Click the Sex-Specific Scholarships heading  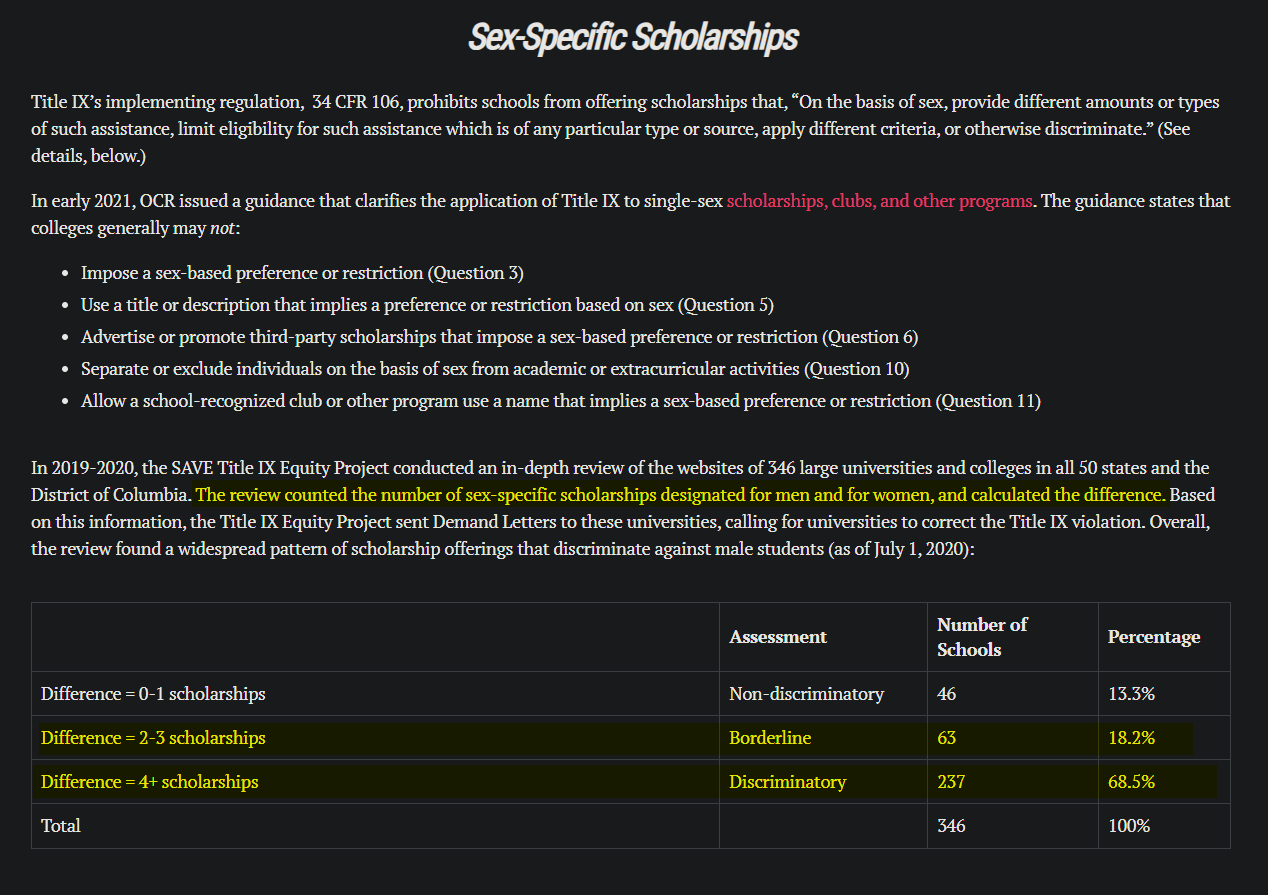click(633, 38)
